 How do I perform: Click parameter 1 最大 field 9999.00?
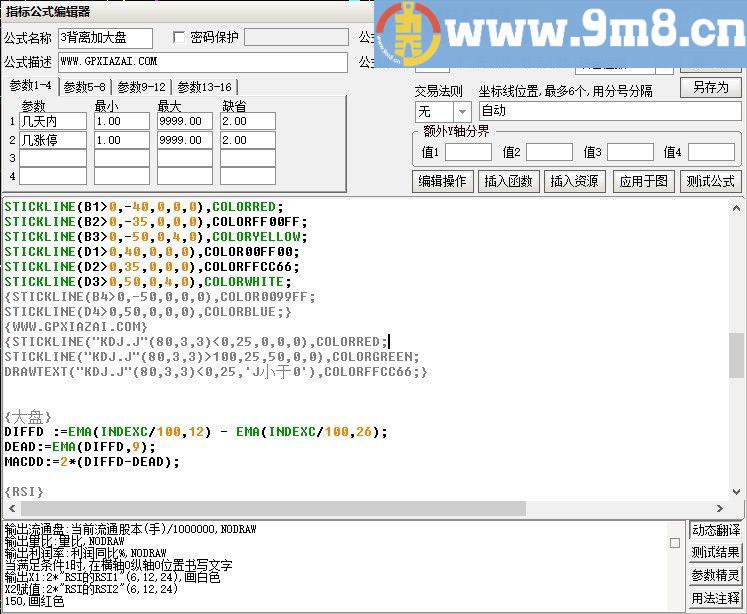coord(185,121)
